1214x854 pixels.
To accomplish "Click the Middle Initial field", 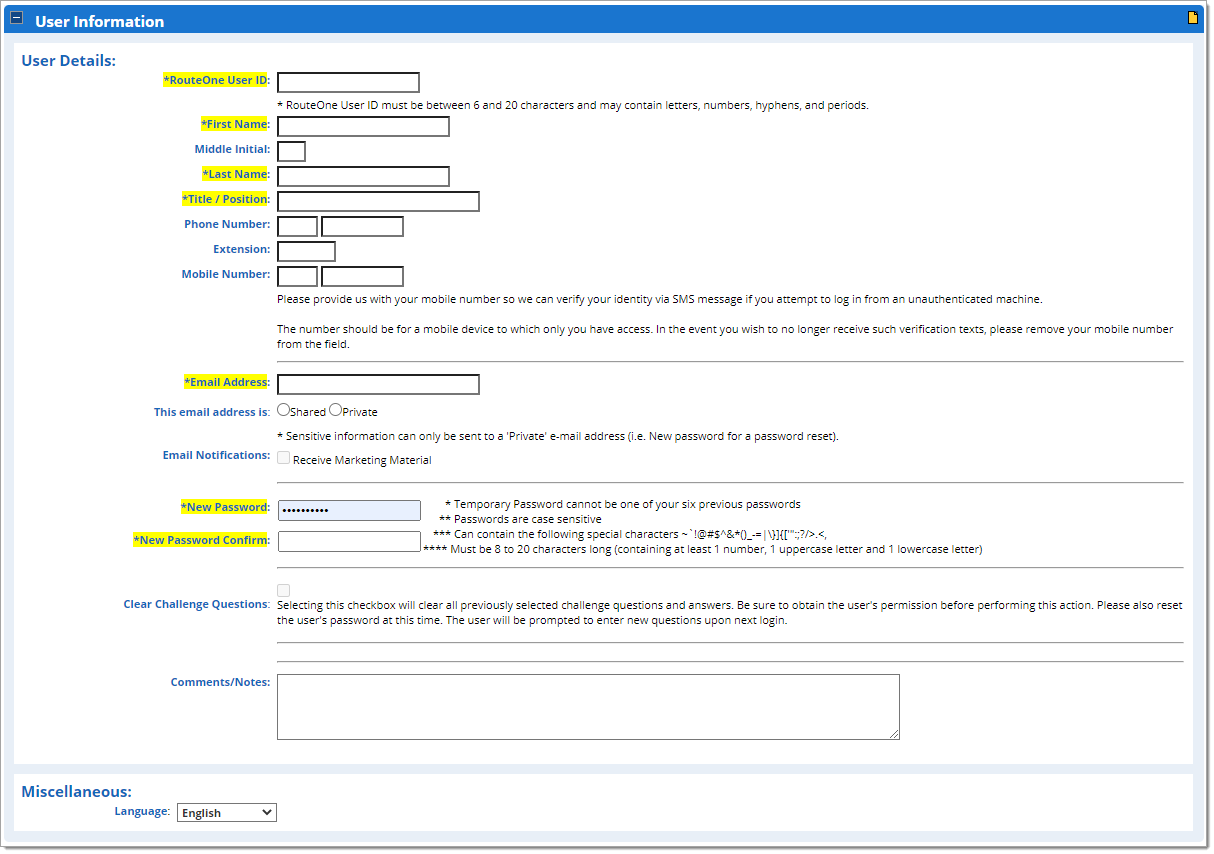I will point(291,151).
